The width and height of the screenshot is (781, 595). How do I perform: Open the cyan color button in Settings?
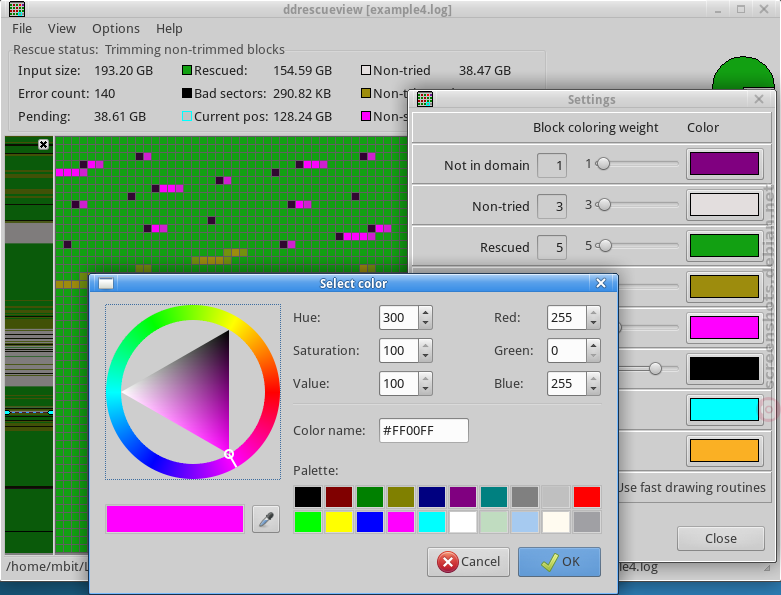pyautogui.click(x=724, y=409)
